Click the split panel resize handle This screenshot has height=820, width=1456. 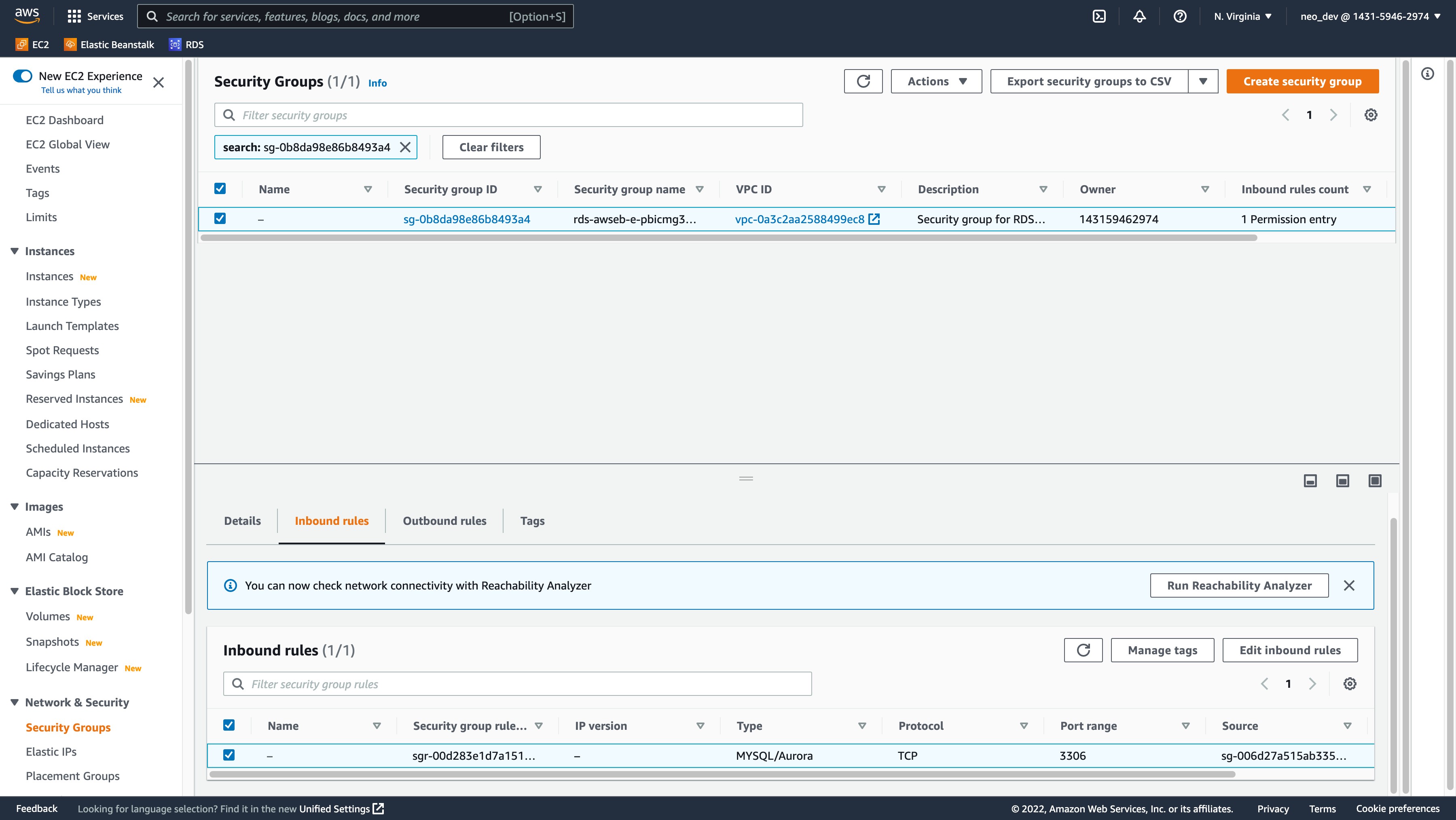[x=745, y=478]
